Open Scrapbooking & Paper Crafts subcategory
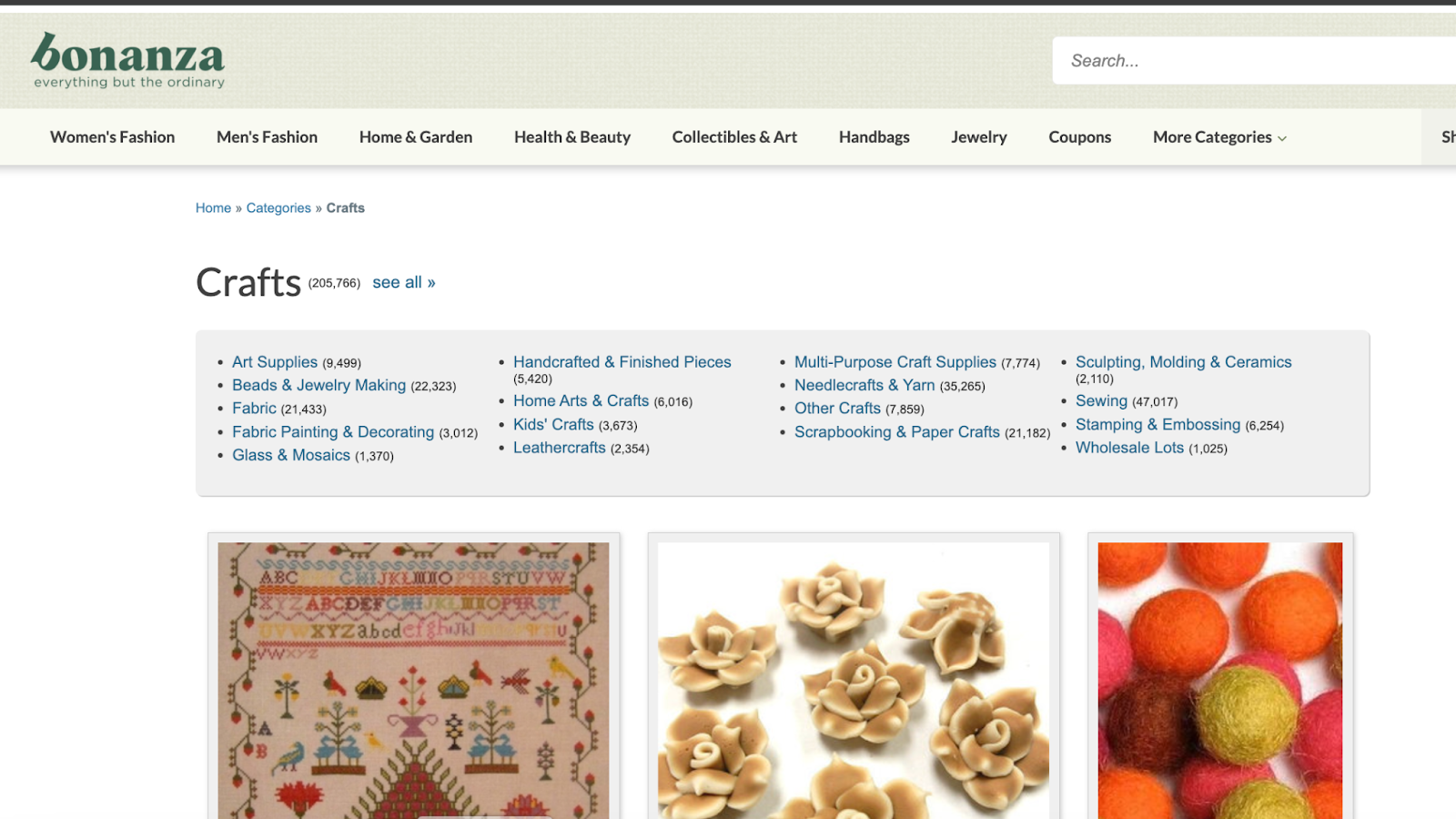1456x819 pixels. click(x=897, y=432)
